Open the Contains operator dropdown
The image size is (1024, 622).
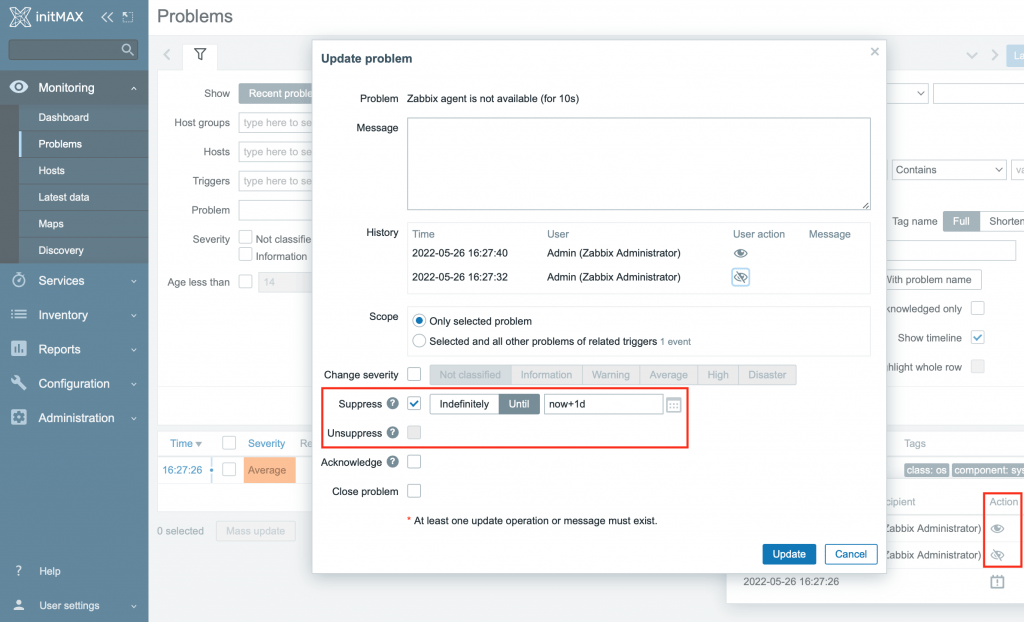pyautogui.click(x=949, y=170)
